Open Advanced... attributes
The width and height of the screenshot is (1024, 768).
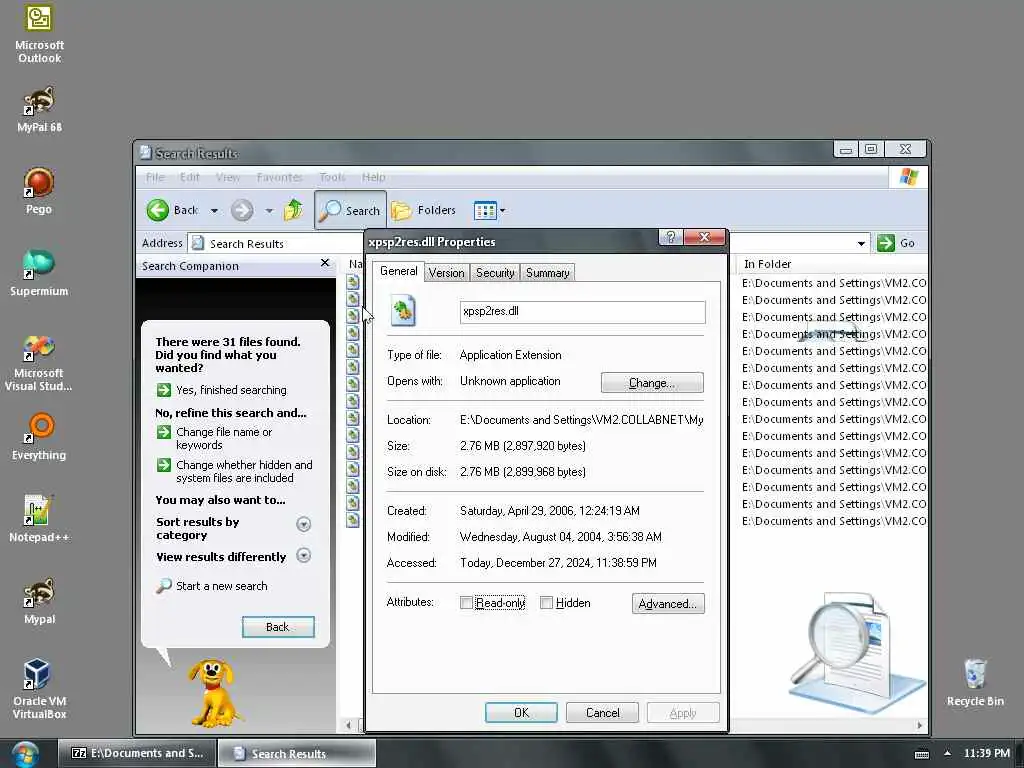tap(668, 603)
